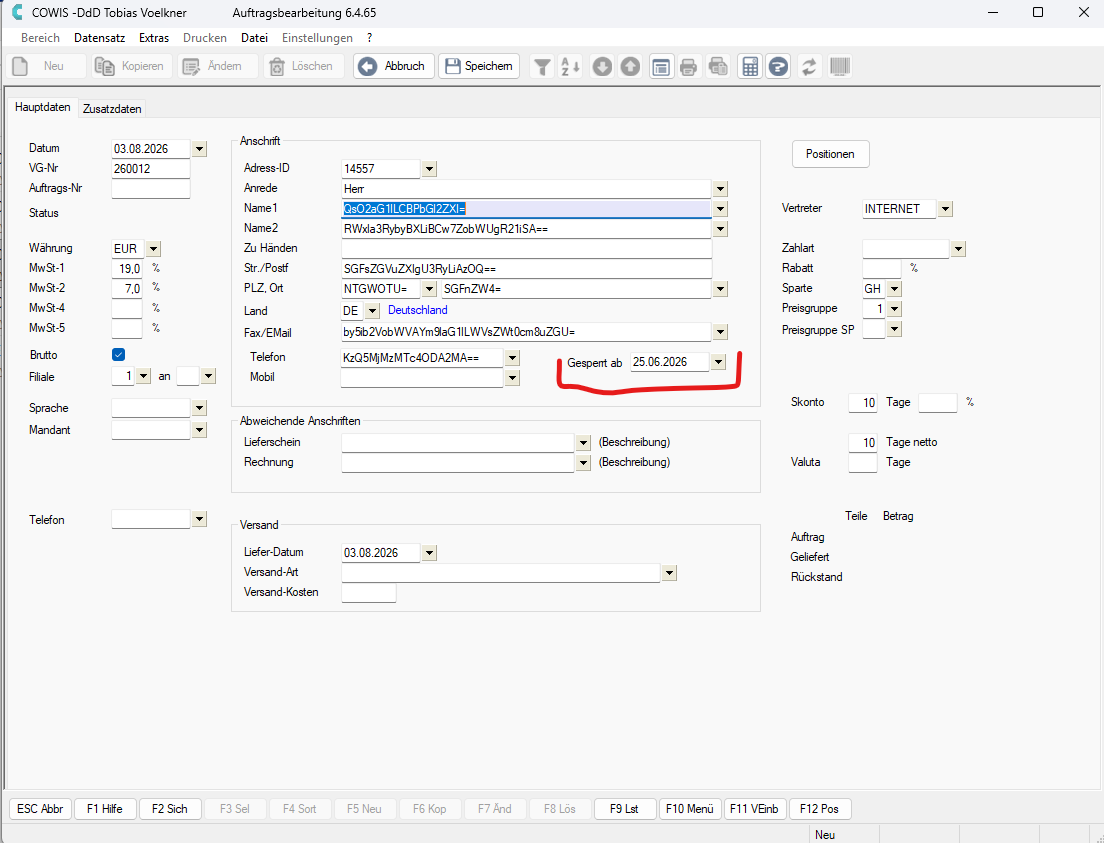Expand the Sparte dropdown
This screenshot has width=1104, height=843.
(x=894, y=289)
